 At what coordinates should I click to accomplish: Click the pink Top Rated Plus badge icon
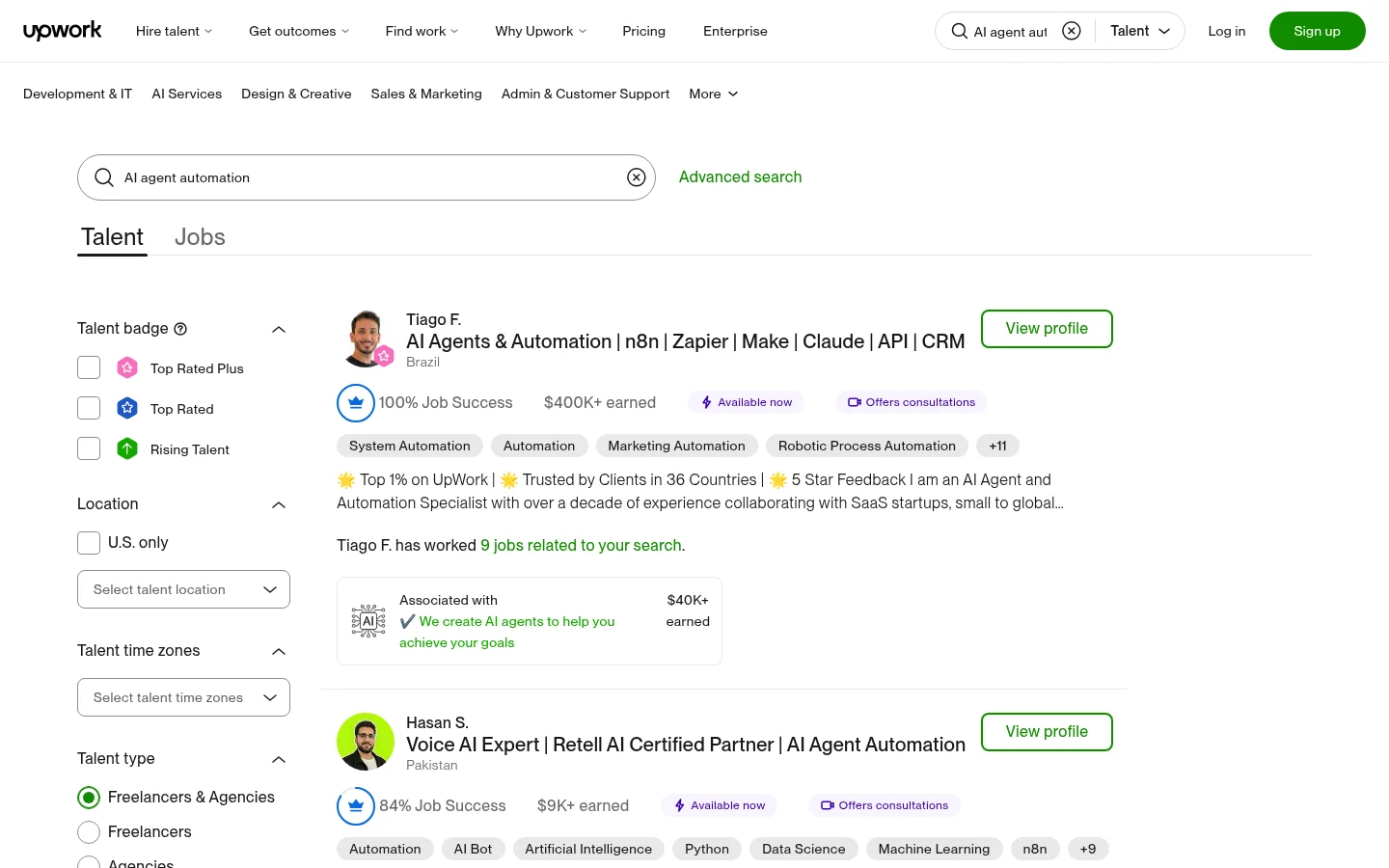tap(127, 367)
